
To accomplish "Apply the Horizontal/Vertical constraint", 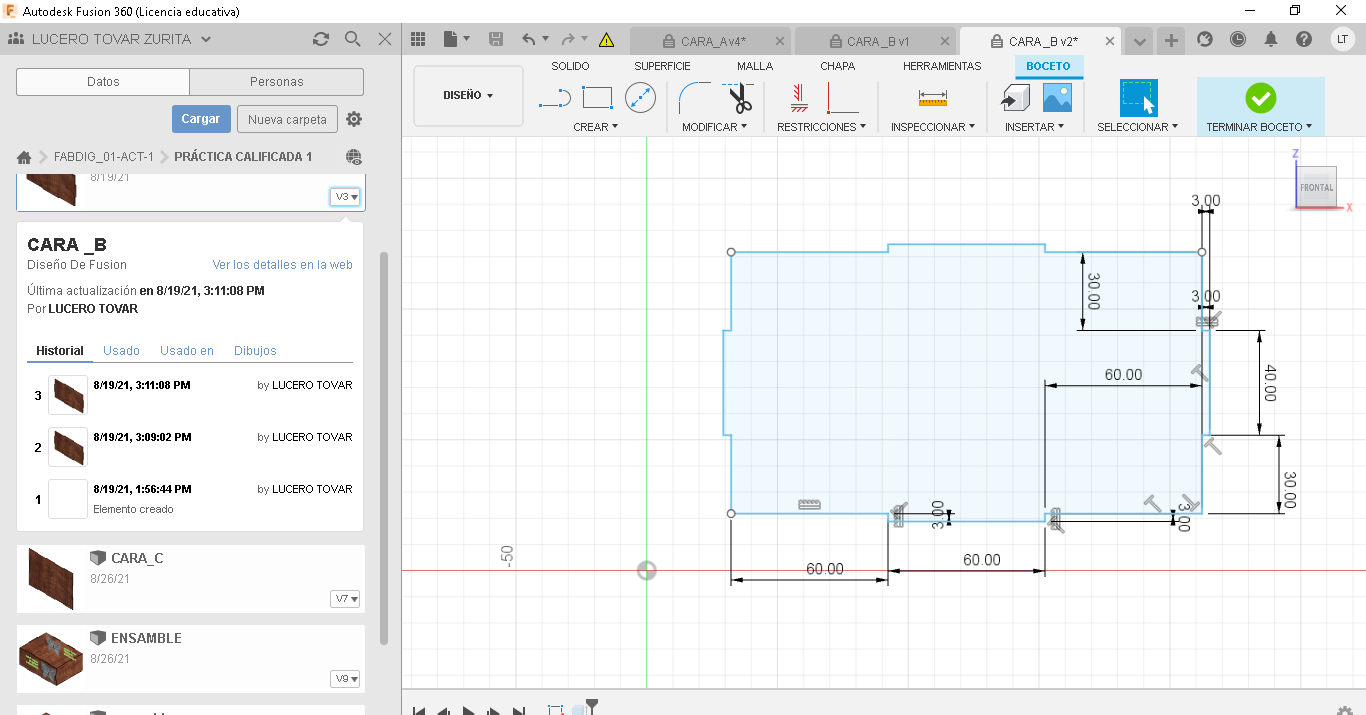I will (x=798, y=98).
